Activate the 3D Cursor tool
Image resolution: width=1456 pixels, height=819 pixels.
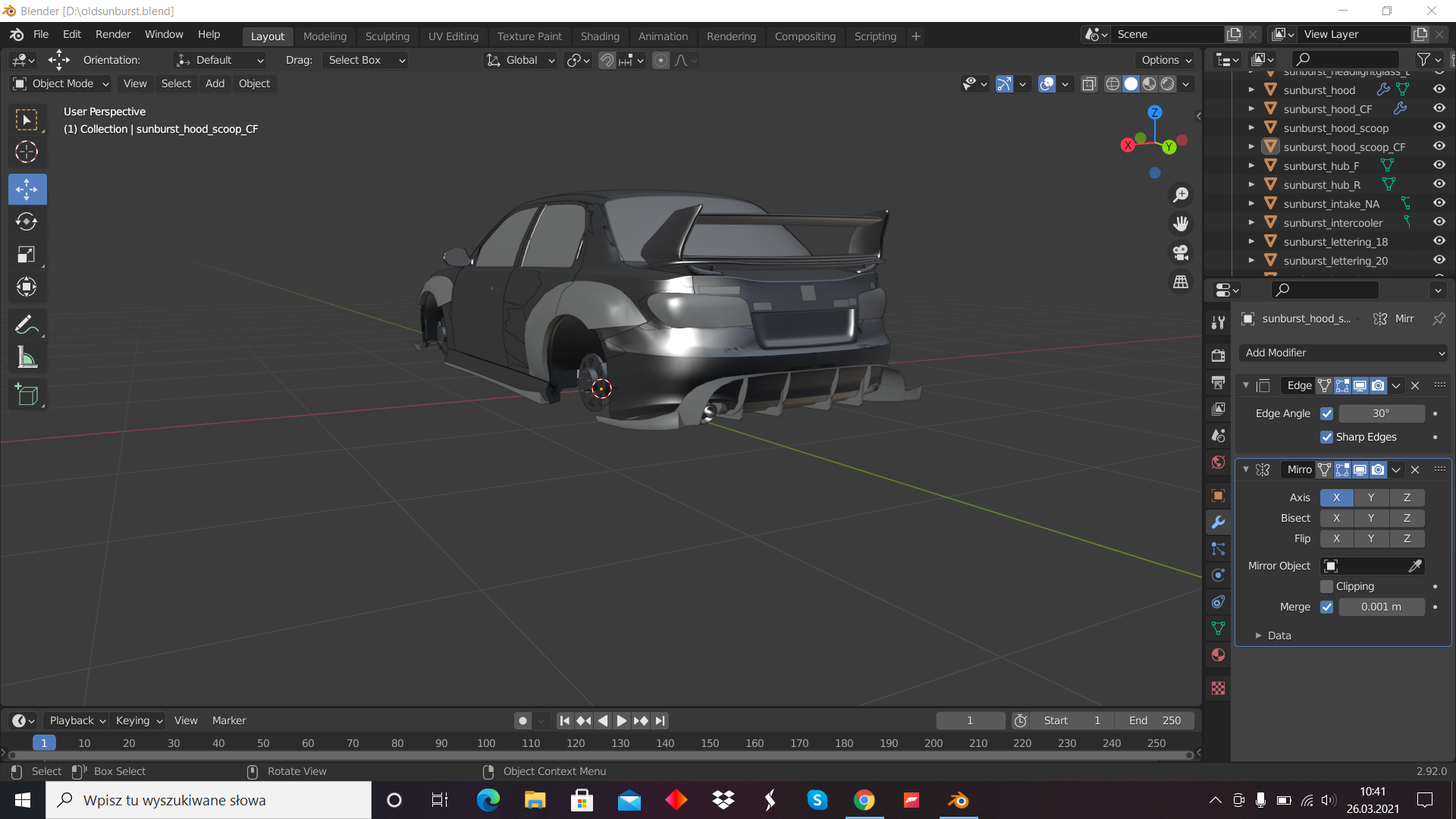tap(27, 152)
